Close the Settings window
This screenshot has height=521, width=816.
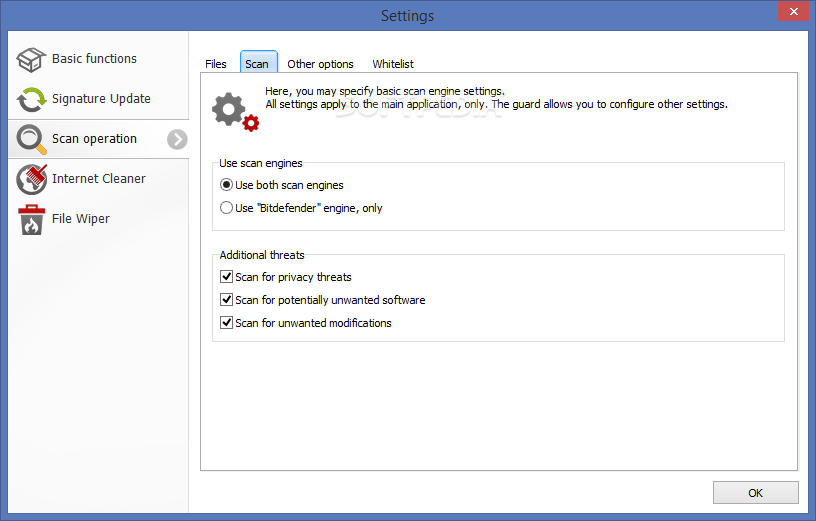tap(793, 11)
